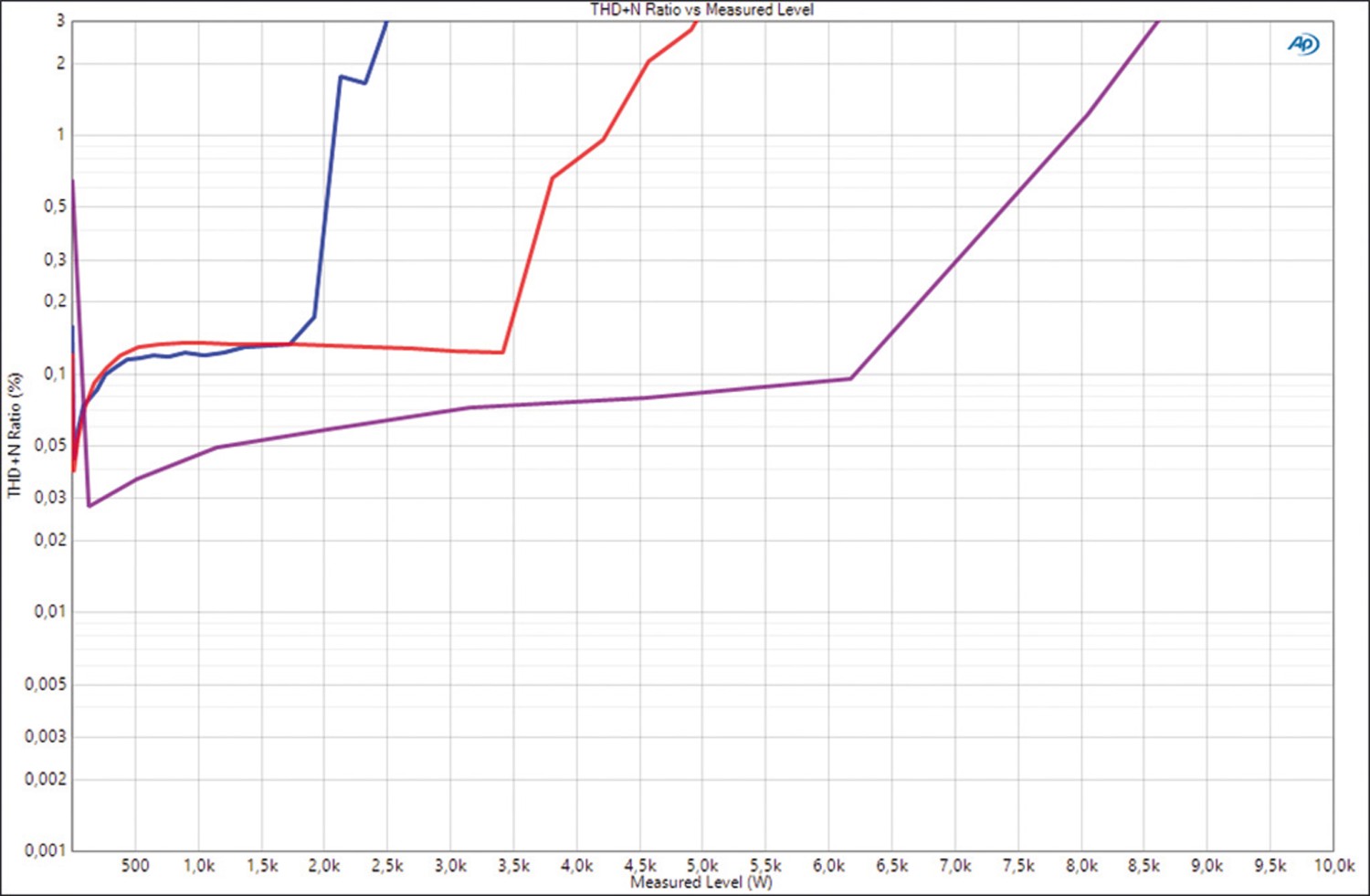Click the chart title THD+N Ratio vs Measured Level

pyautogui.click(x=701, y=9)
